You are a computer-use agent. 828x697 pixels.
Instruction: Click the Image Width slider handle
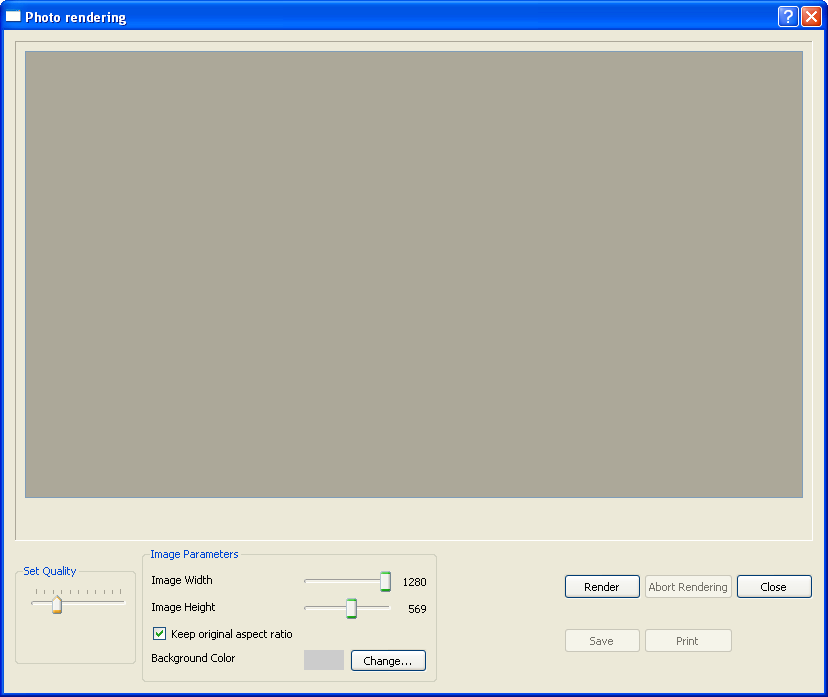point(385,581)
